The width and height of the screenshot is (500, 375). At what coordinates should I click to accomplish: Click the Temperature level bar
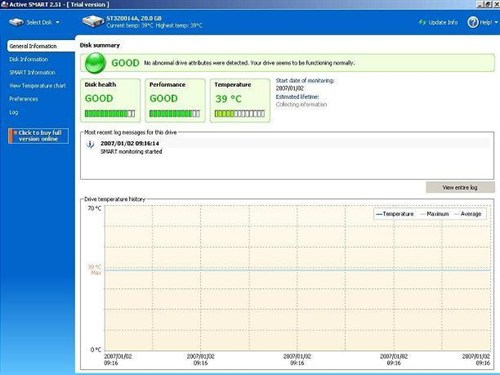[x=239, y=114]
